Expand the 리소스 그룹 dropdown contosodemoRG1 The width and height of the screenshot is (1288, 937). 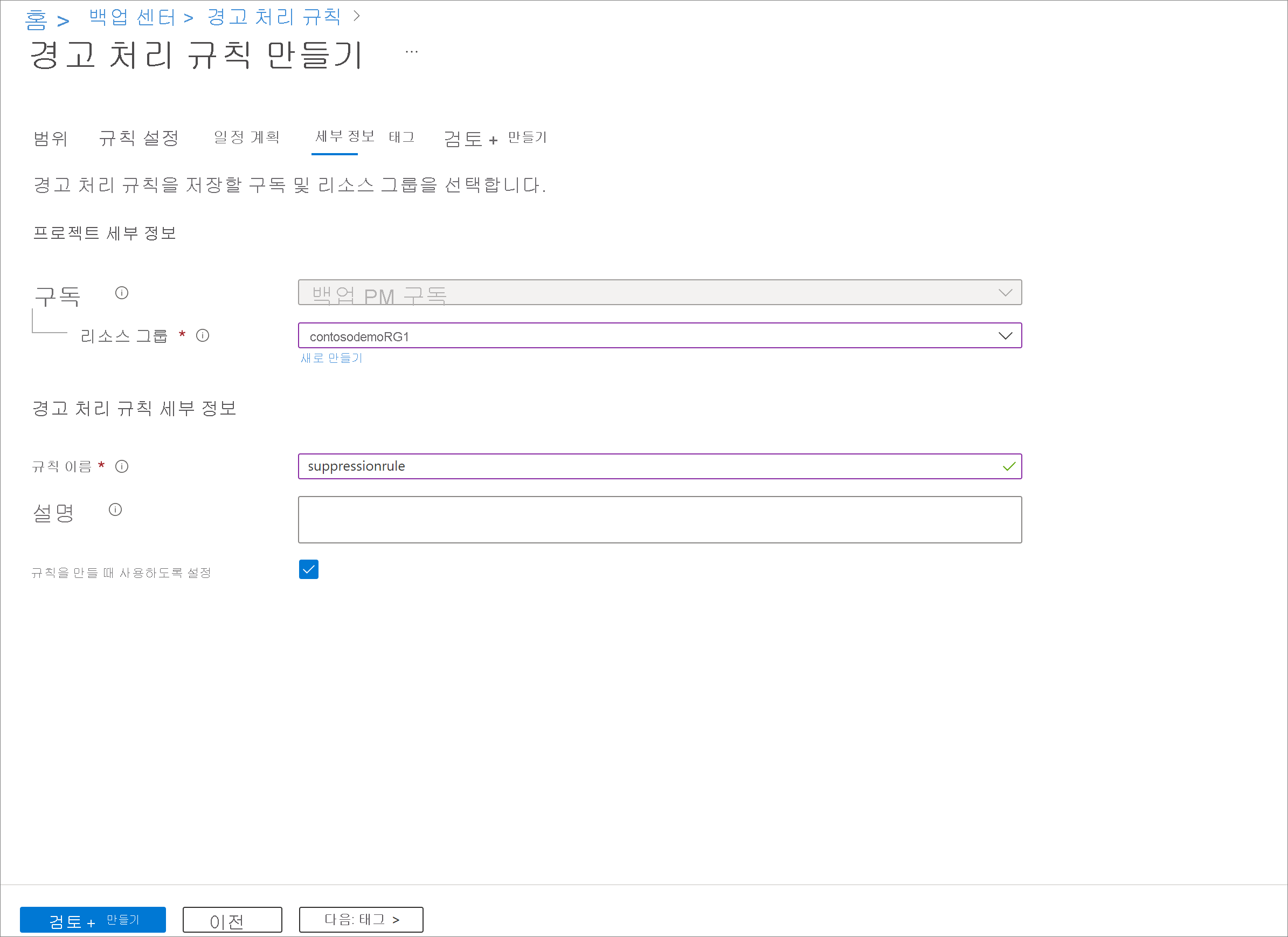coord(660,335)
